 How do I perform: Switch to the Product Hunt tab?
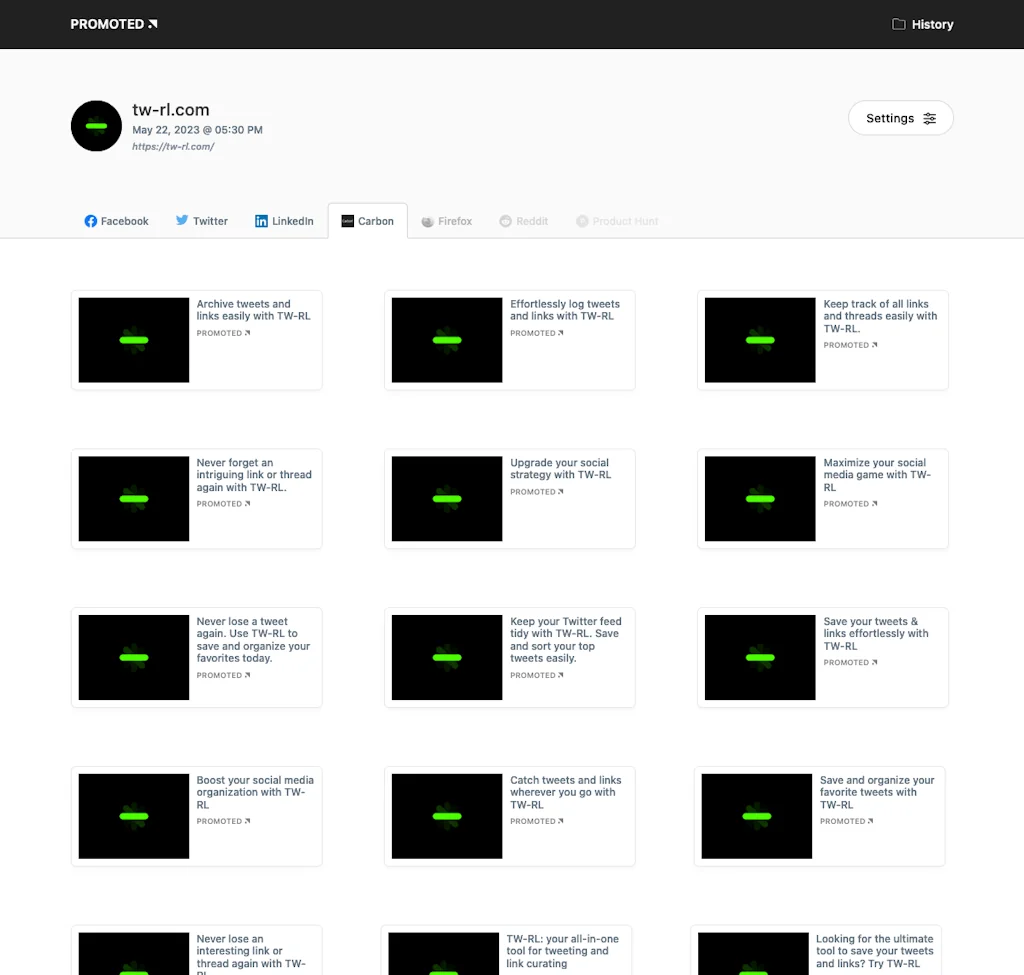[x=617, y=221]
